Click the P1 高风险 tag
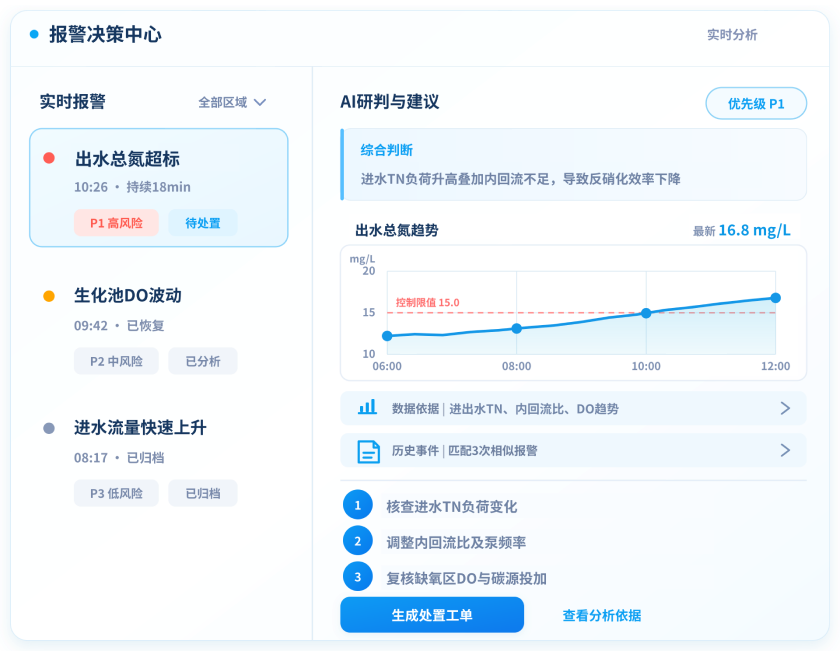Screen dimensions: 840x651 coord(116,223)
